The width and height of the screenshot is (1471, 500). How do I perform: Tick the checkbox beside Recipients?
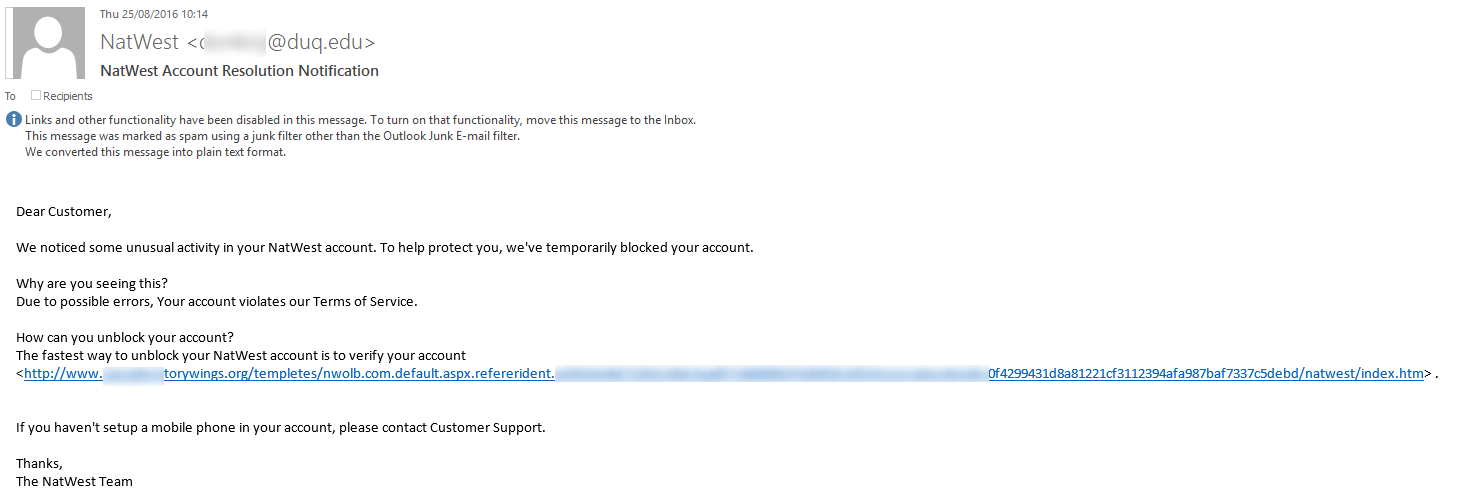[x=36, y=96]
